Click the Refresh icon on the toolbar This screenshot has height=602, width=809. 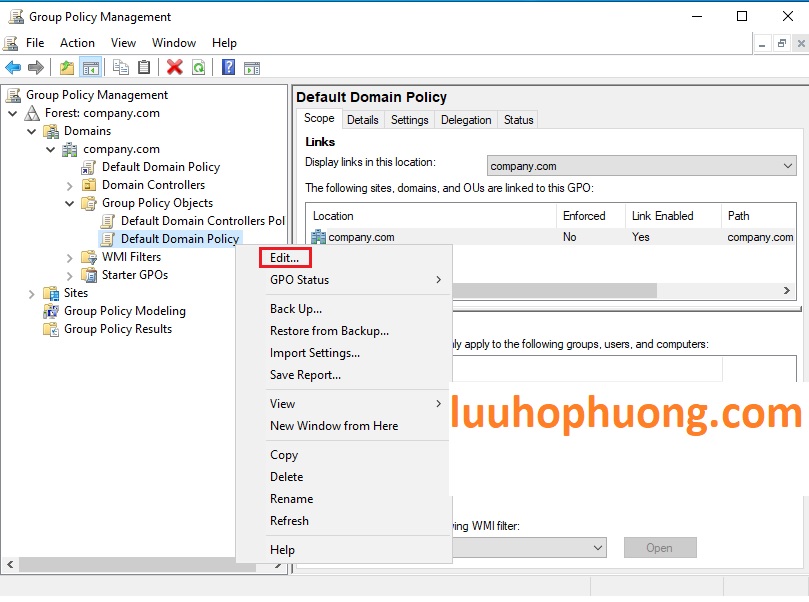(199, 67)
